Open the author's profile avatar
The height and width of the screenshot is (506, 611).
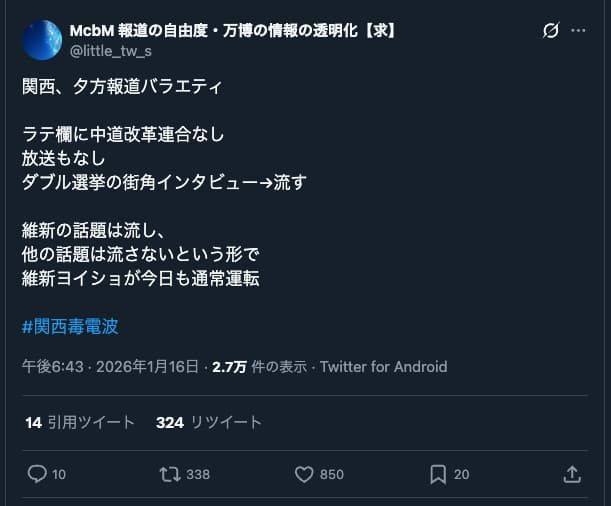[42, 40]
